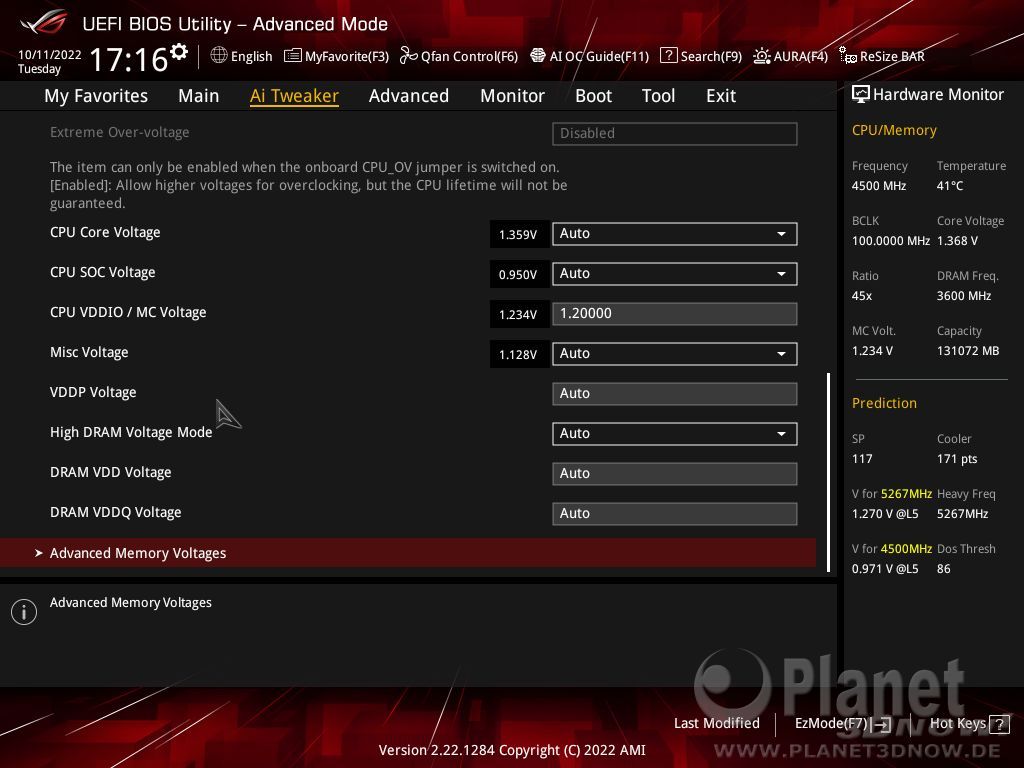Click the EzMode switch arrow icon
The width and height of the screenshot is (1024, 768).
pyautogui.click(x=882, y=724)
